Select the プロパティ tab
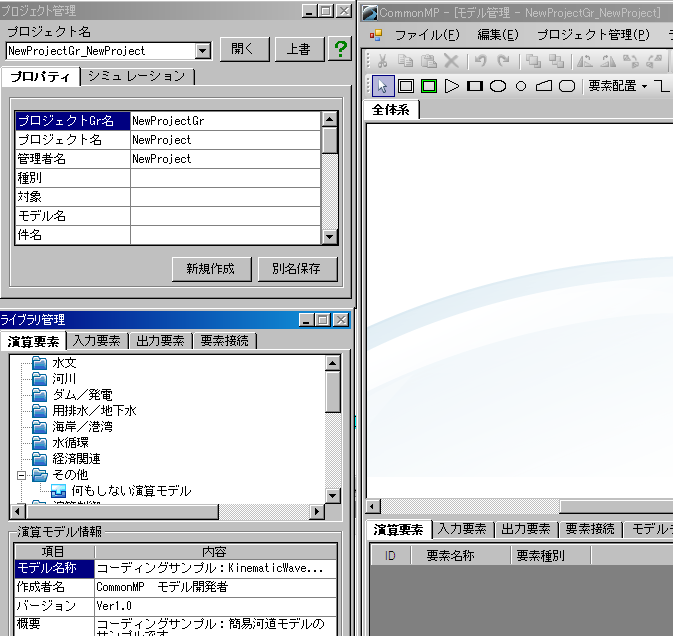Screen dimensions: 673x636 pos(40,77)
